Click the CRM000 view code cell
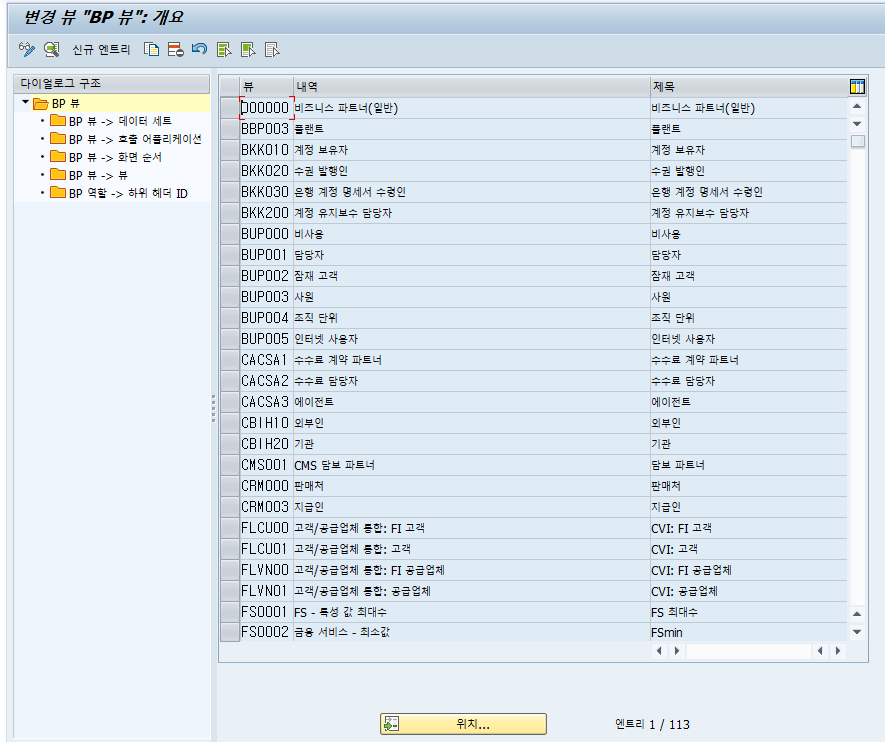Image resolution: width=885 pixels, height=742 pixels. (265, 486)
